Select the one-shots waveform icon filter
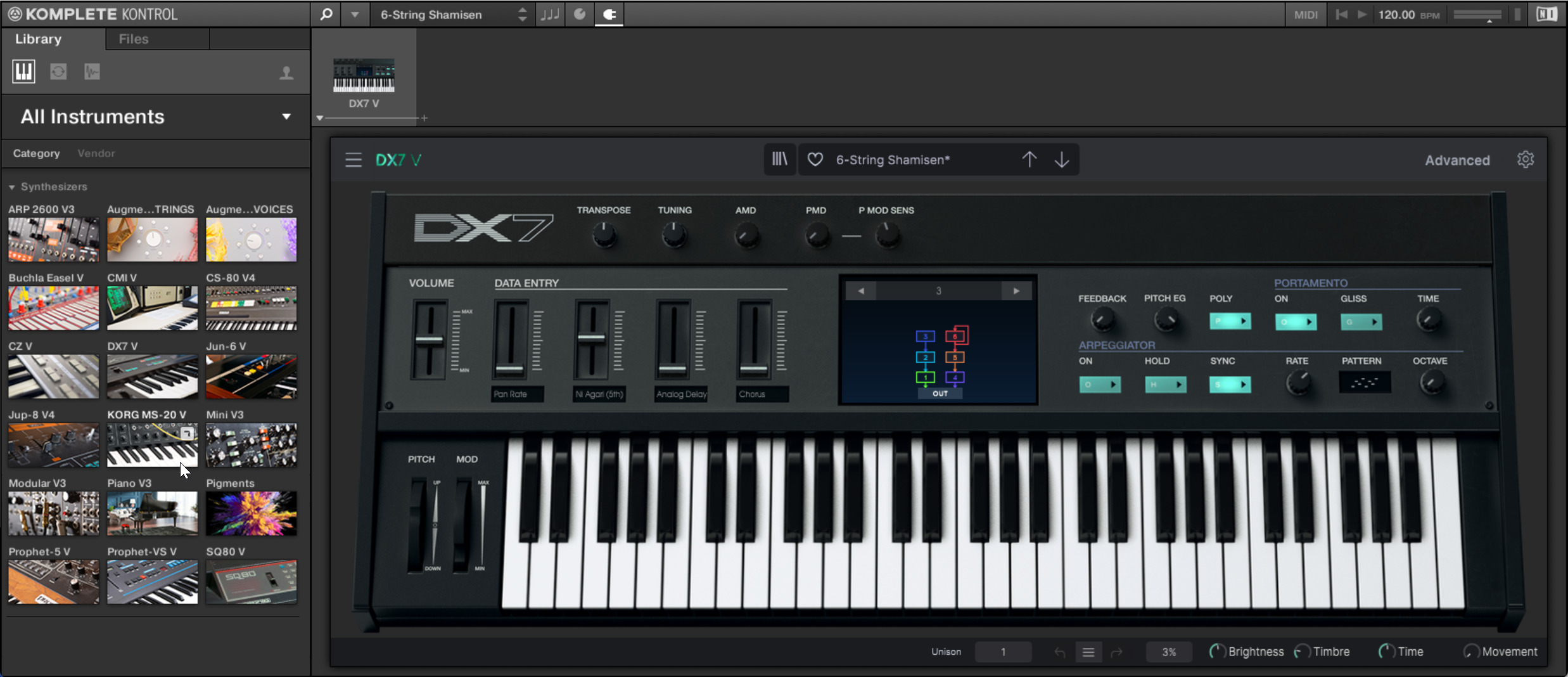This screenshot has height=677, width=1568. 92,72
